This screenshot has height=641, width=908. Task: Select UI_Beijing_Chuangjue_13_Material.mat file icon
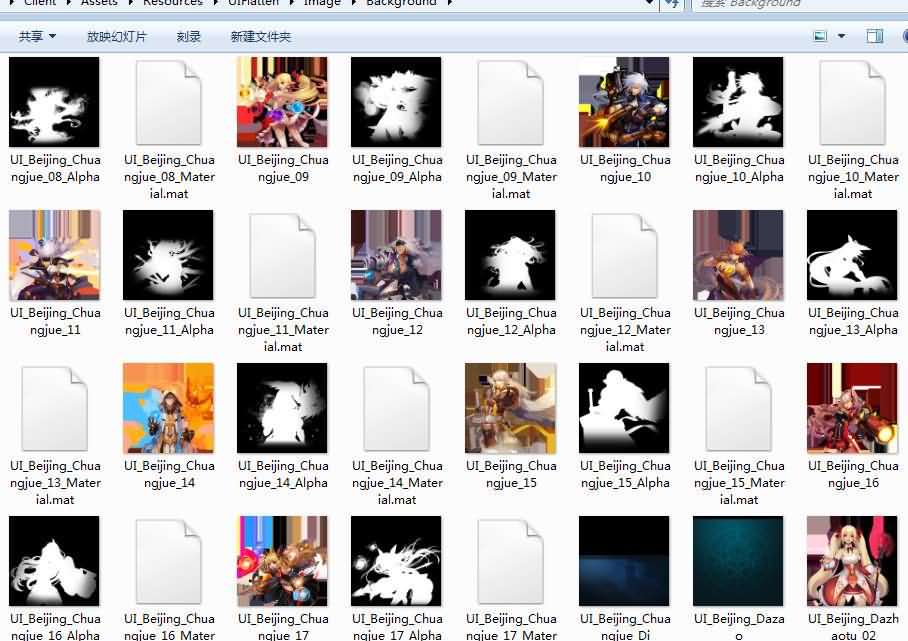click(54, 408)
